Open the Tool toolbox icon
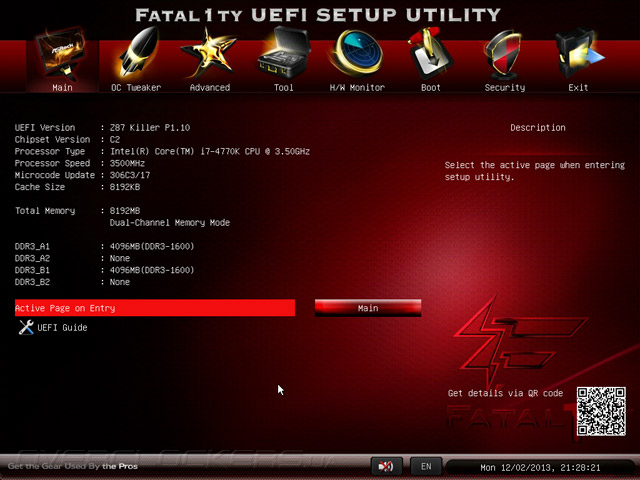Image resolution: width=640 pixels, height=480 pixels. click(284, 53)
